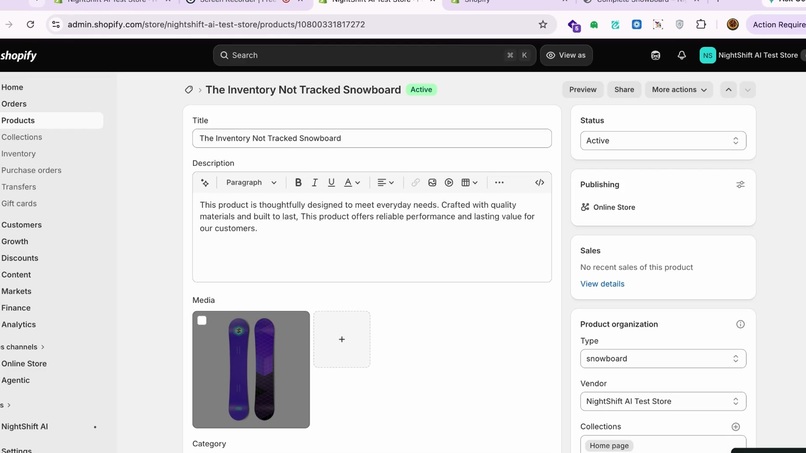Click add collection plus icon
The height and width of the screenshot is (453, 806).
coord(736,427)
